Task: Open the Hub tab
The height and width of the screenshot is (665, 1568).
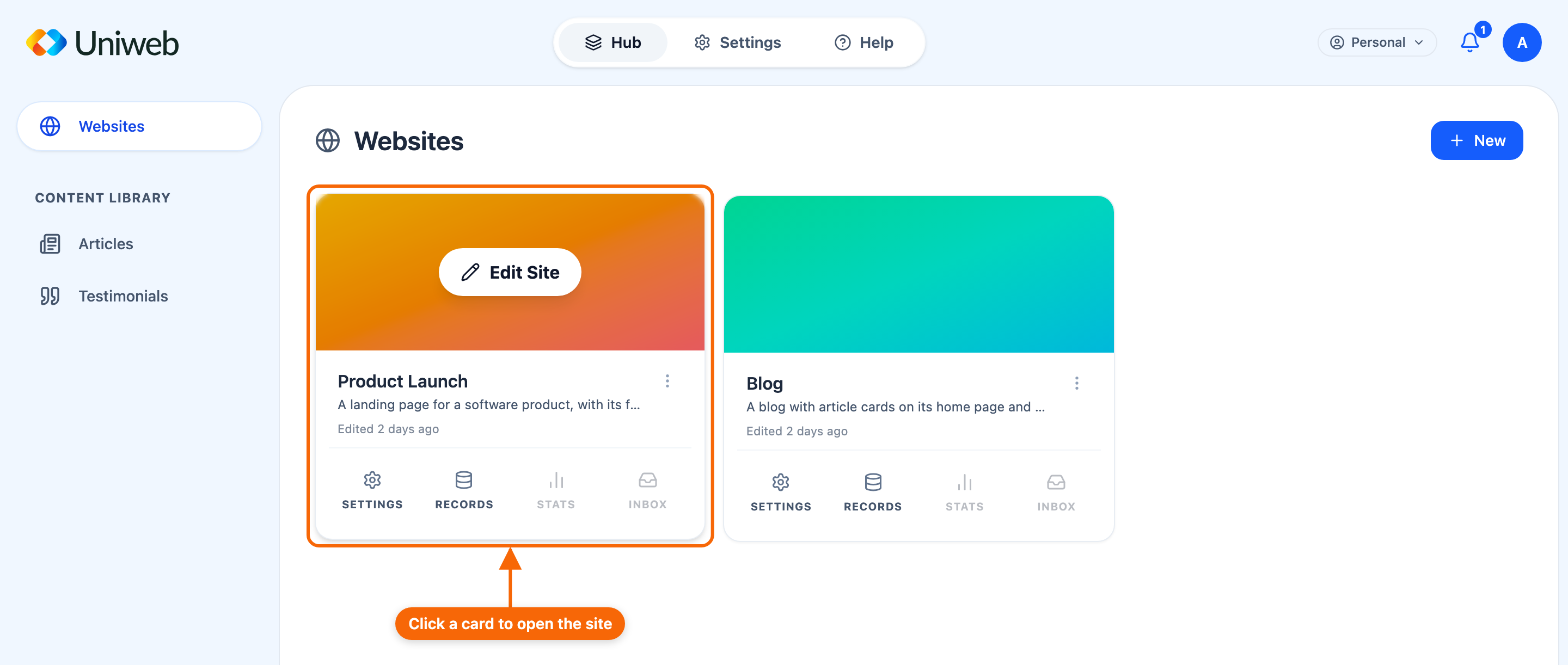Action: [613, 42]
